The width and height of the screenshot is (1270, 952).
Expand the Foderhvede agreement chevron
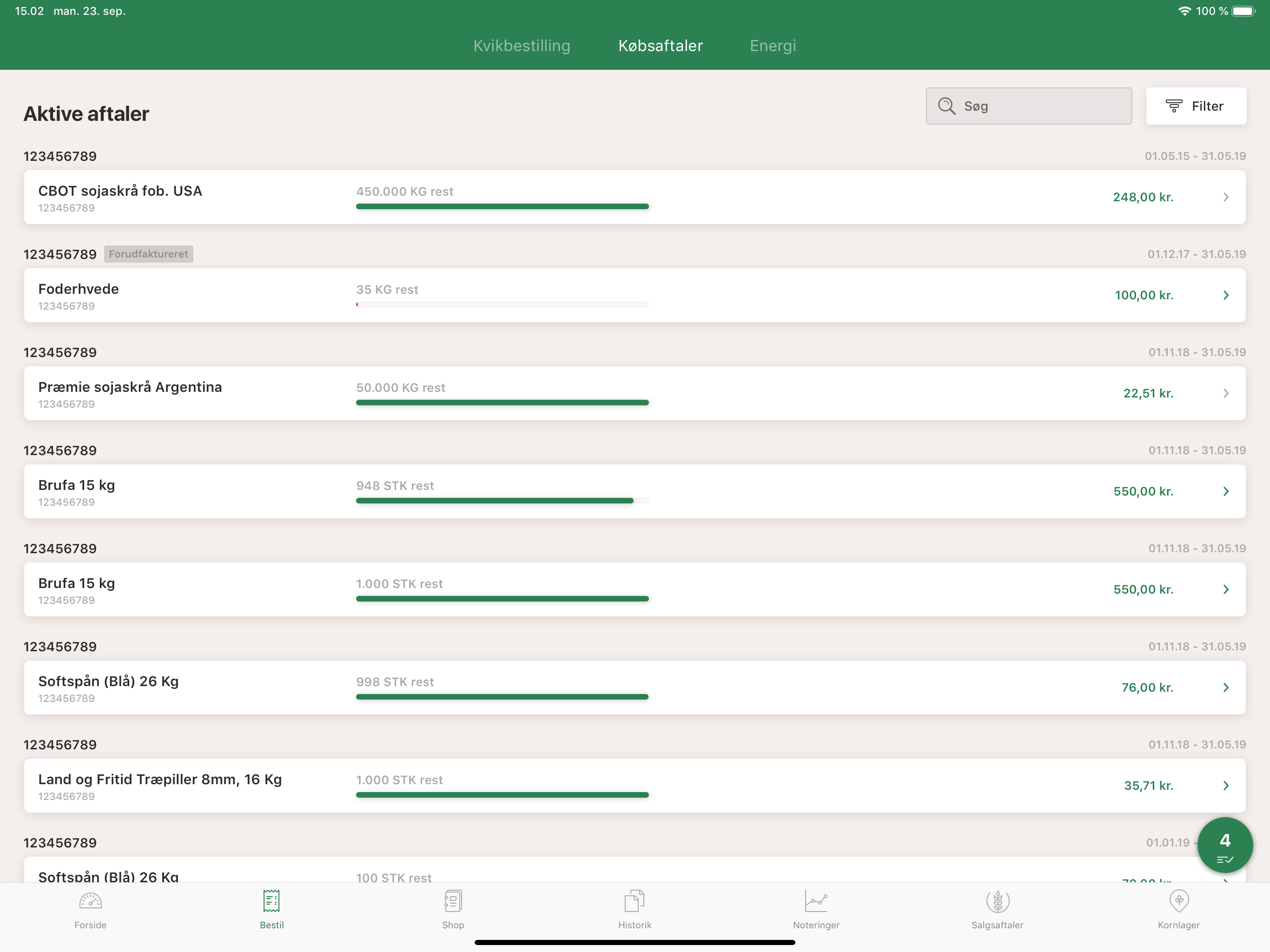point(1226,295)
